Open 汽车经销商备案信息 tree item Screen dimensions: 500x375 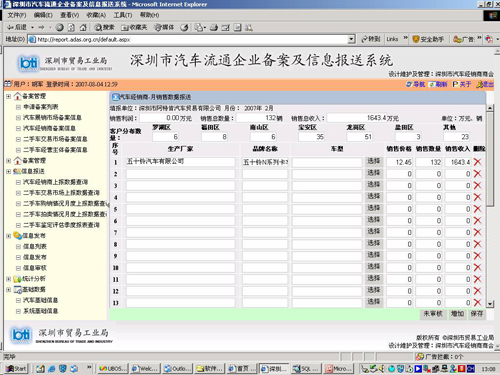(49, 128)
